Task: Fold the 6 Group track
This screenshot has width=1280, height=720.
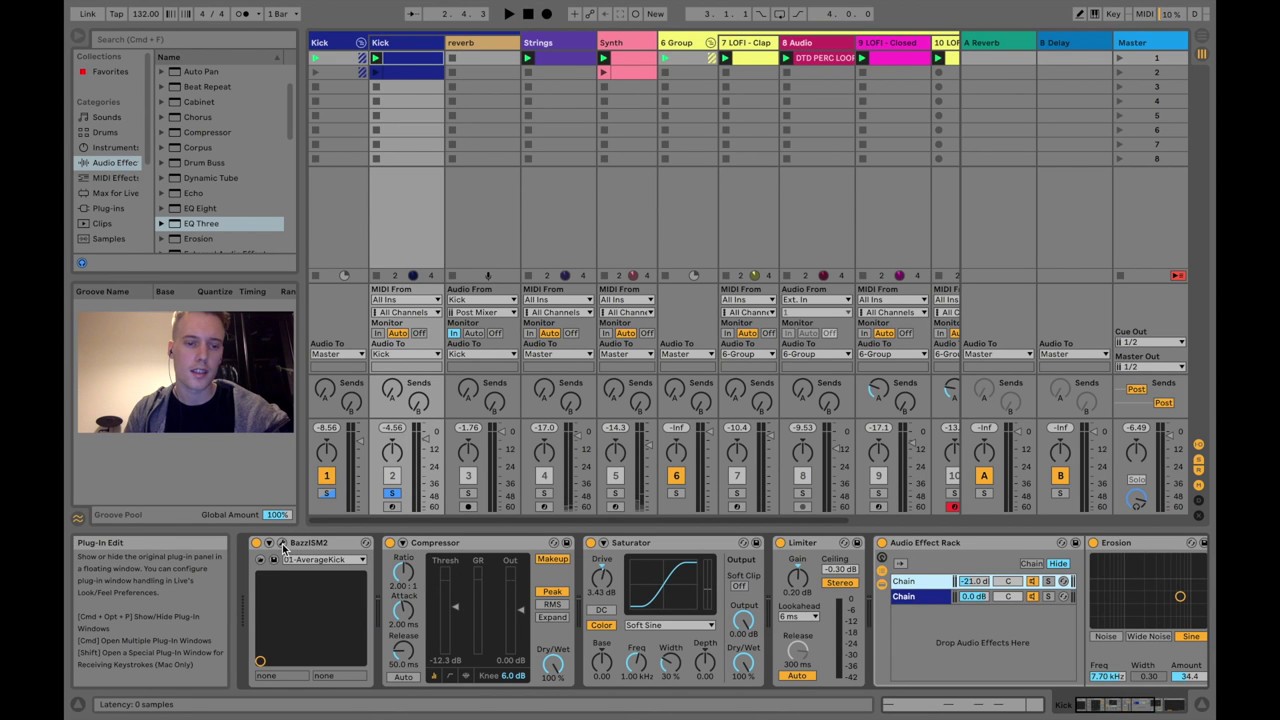Action: 710,43
